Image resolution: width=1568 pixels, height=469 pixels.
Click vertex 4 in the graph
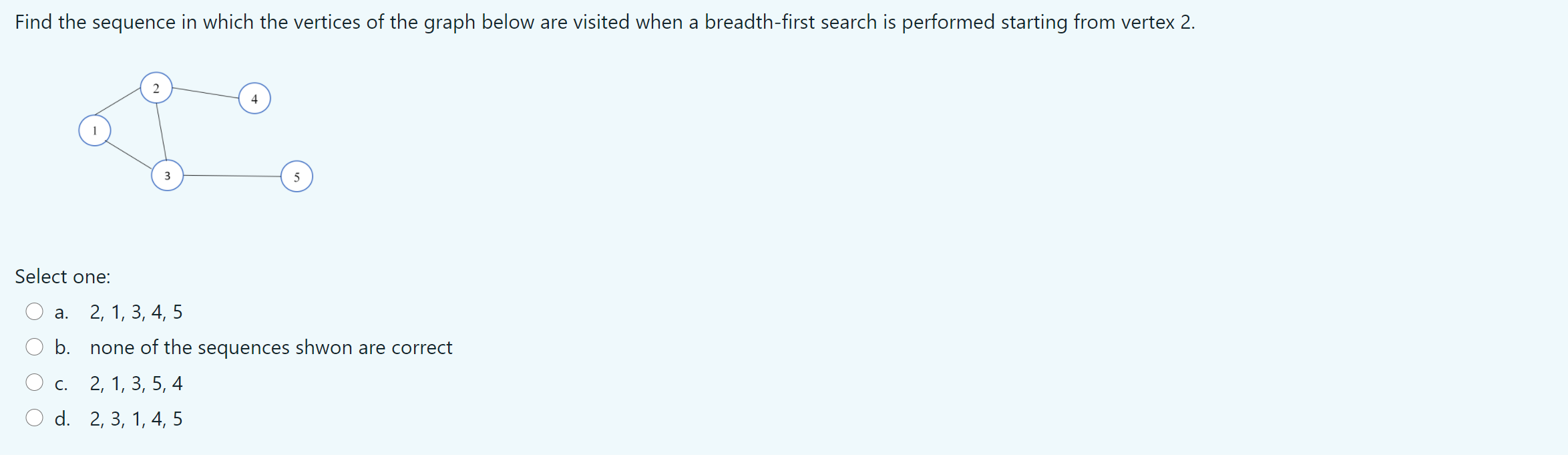click(254, 98)
